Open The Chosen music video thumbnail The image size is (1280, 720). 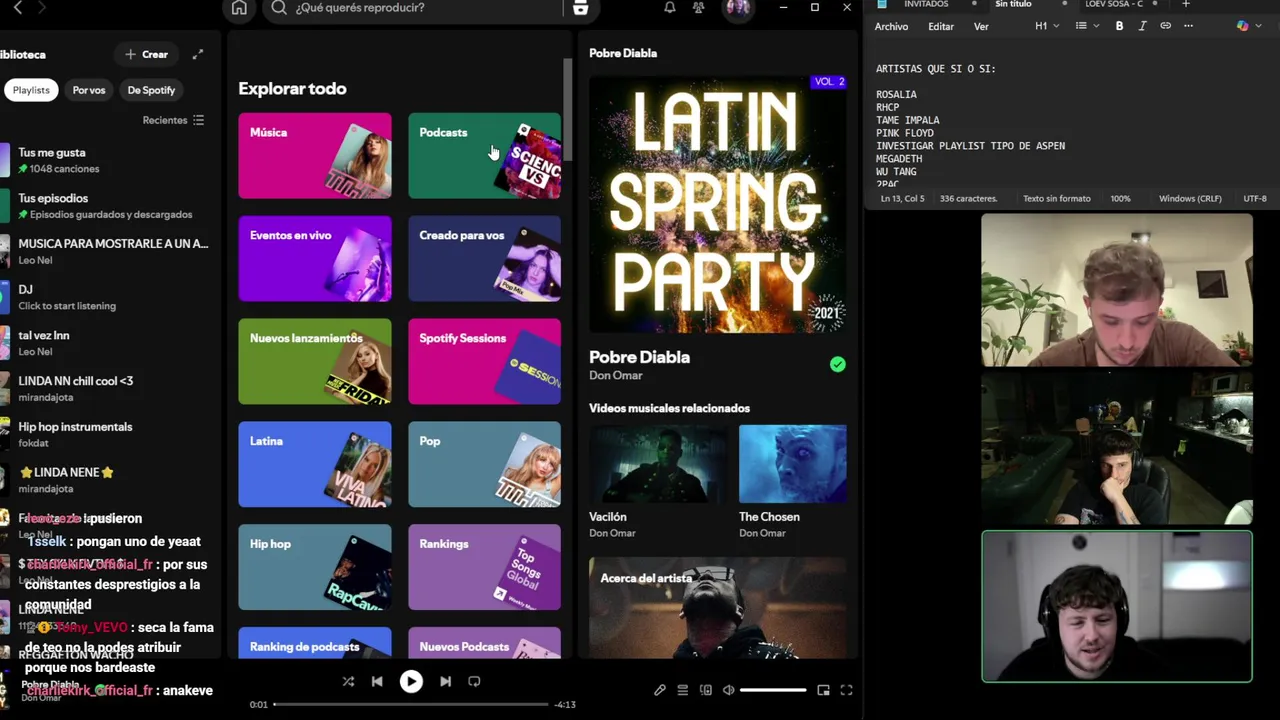tap(792, 464)
